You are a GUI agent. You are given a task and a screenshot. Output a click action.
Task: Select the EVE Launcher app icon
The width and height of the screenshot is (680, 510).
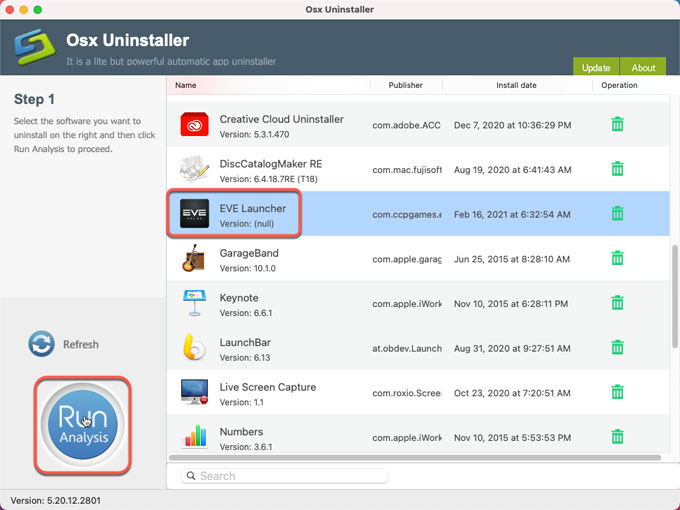(x=194, y=213)
